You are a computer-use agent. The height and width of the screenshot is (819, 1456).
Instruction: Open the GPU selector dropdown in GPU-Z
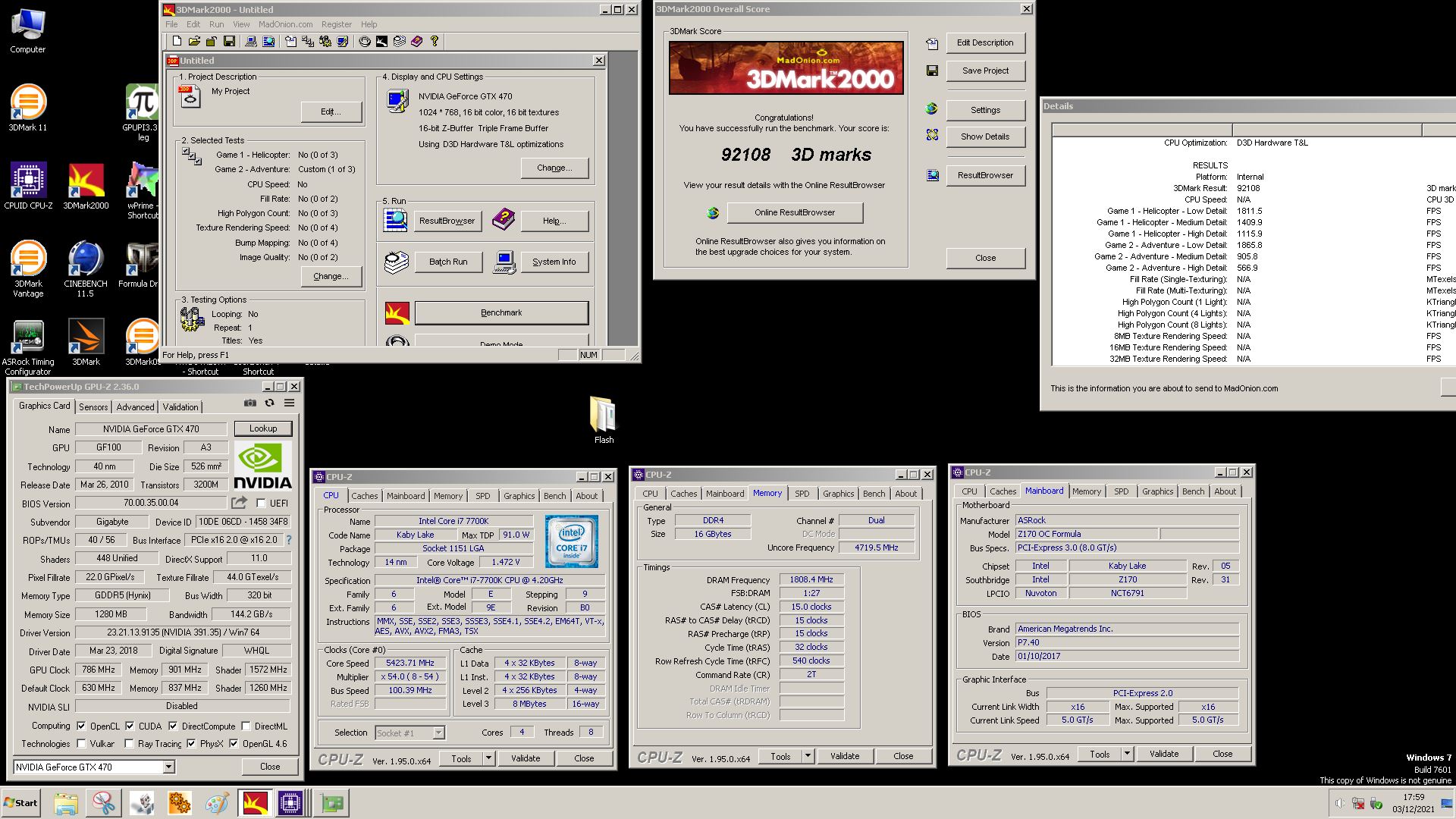pyautogui.click(x=168, y=767)
